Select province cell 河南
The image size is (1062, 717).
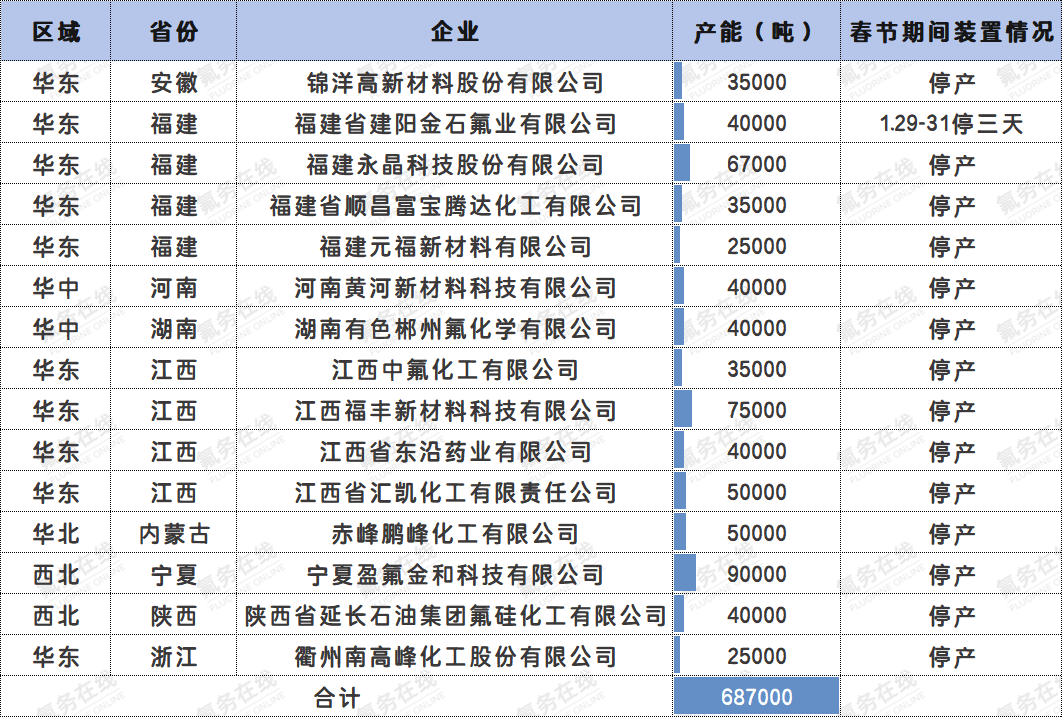[x=174, y=288]
